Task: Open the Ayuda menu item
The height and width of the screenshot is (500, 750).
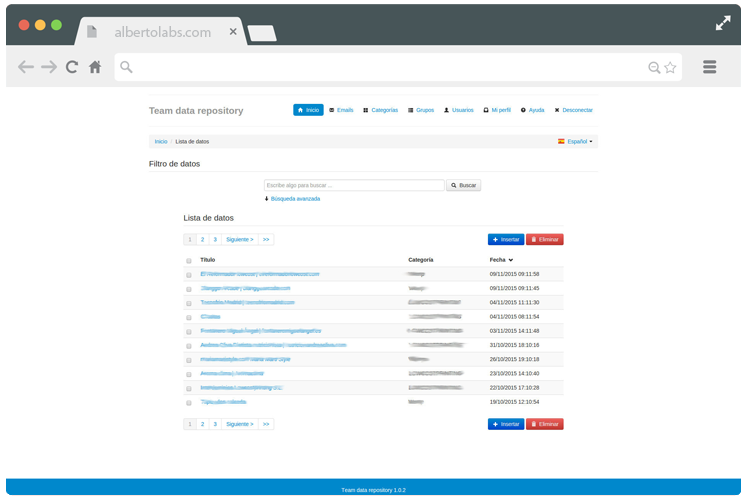Action: (x=532, y=110)
